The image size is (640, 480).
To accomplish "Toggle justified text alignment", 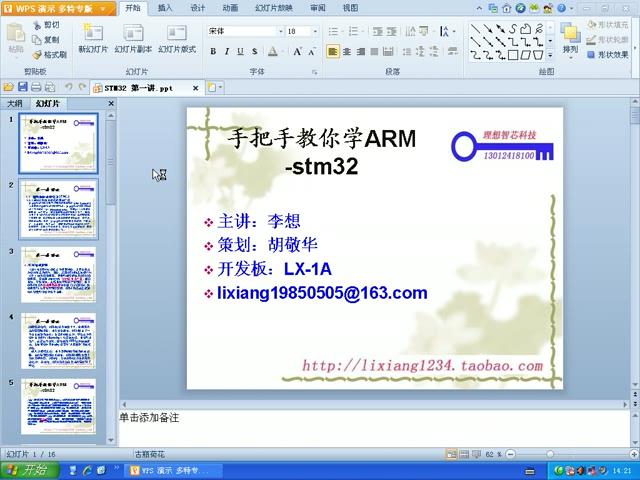I will 374,51.
